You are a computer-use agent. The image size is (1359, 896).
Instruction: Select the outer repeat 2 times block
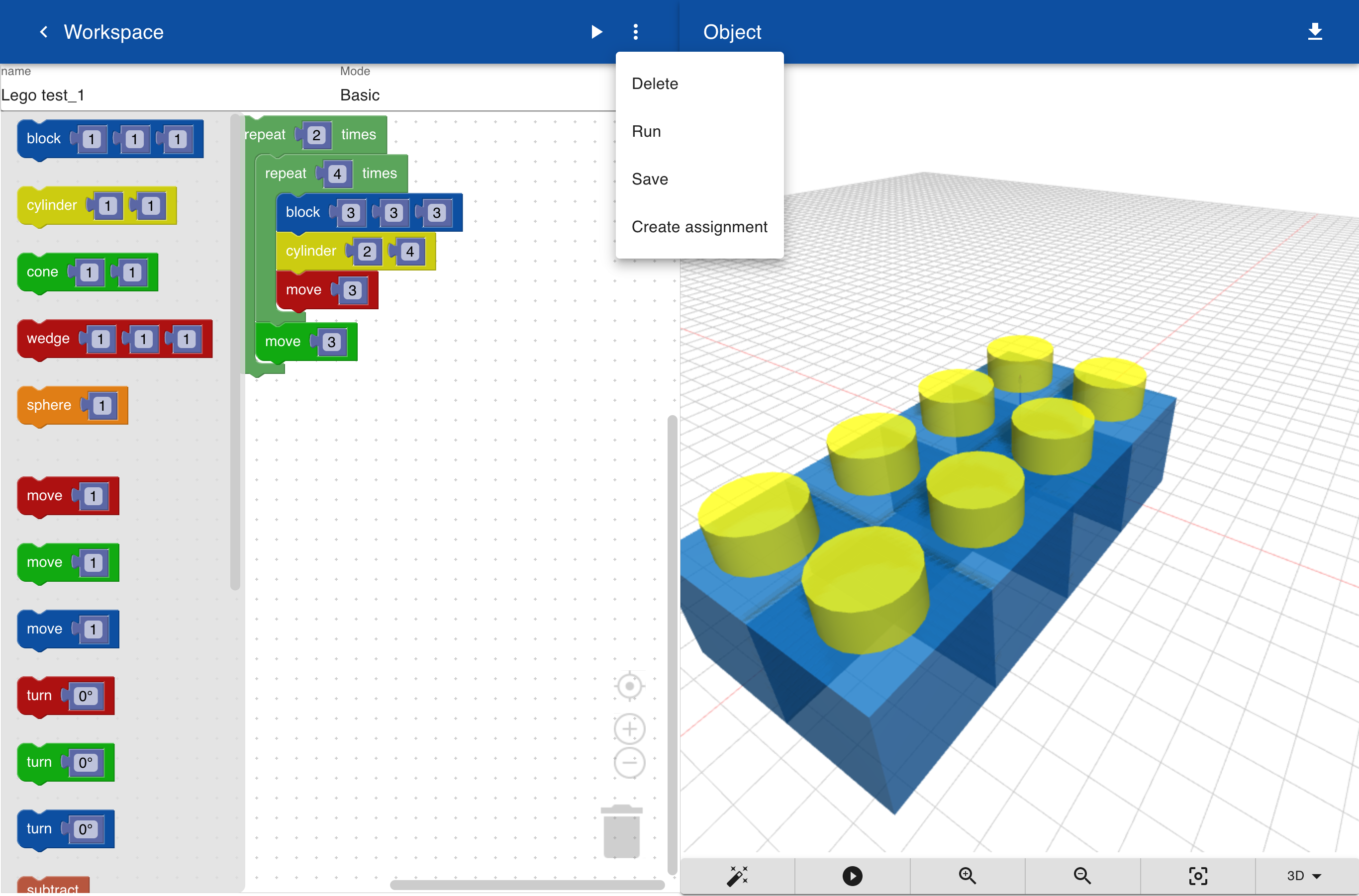pyautogui.click(x=264, y=135)
